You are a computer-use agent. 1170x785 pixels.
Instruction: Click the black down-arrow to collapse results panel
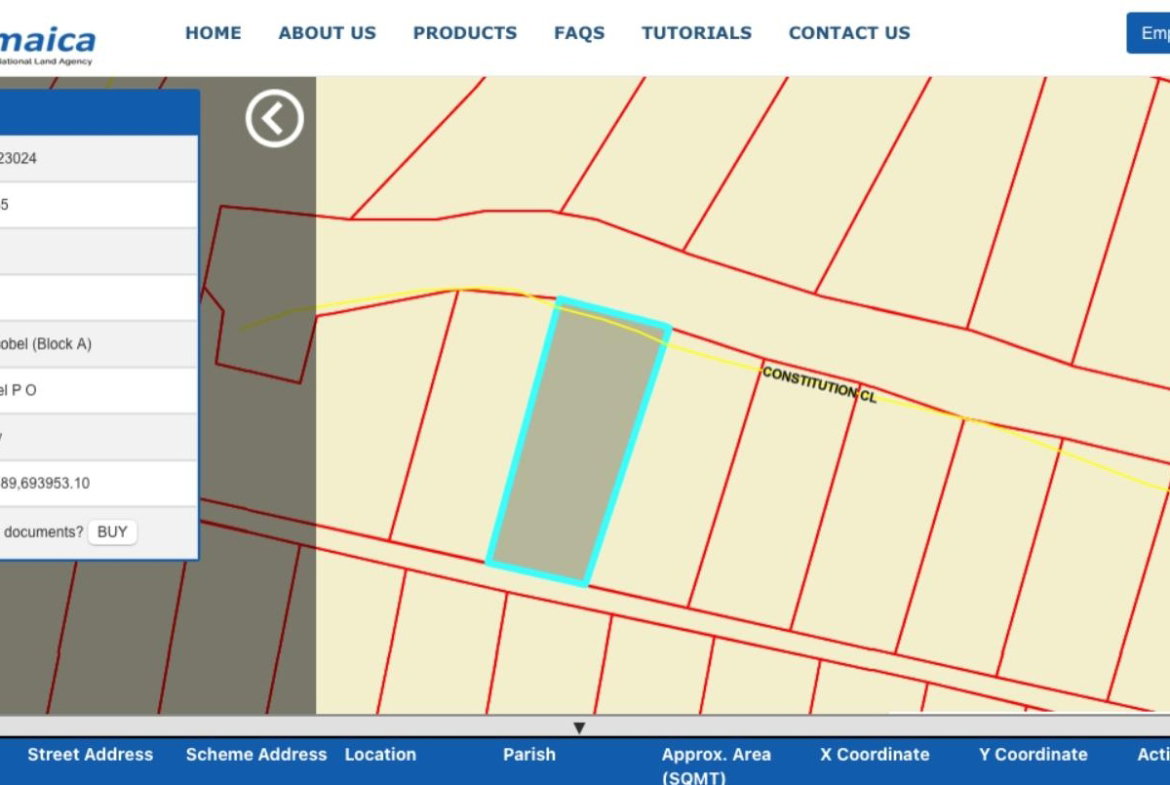coord(579,728)
